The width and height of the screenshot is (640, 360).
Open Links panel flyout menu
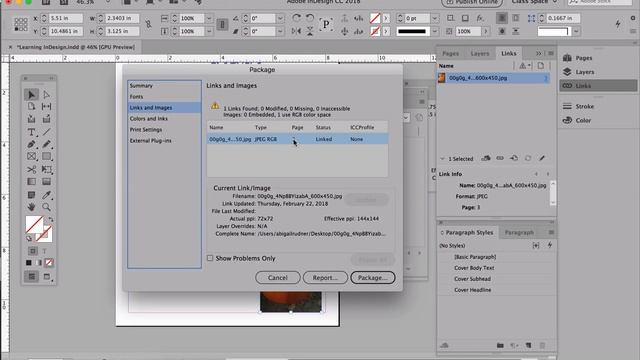pyautogui.click(x=551, y=53)
